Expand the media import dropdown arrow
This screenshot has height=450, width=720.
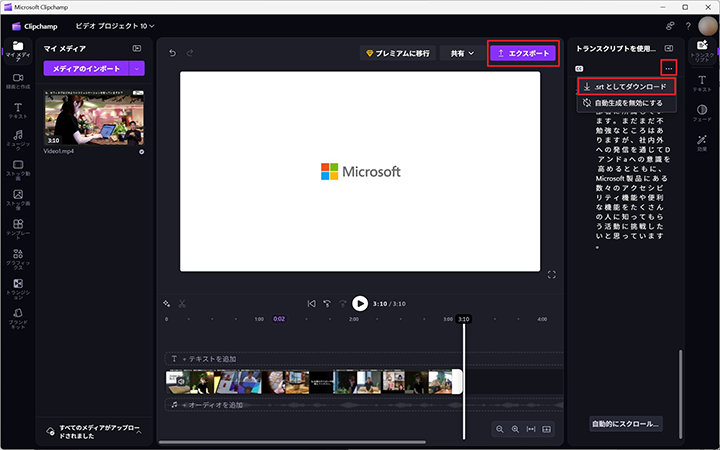[x=137, y=68]
